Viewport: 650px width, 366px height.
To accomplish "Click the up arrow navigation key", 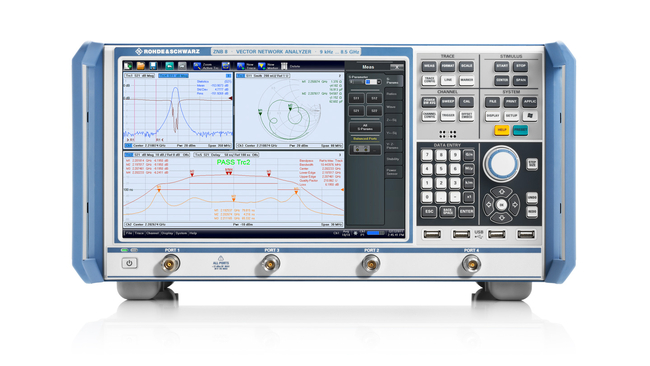I will (502, 191).
